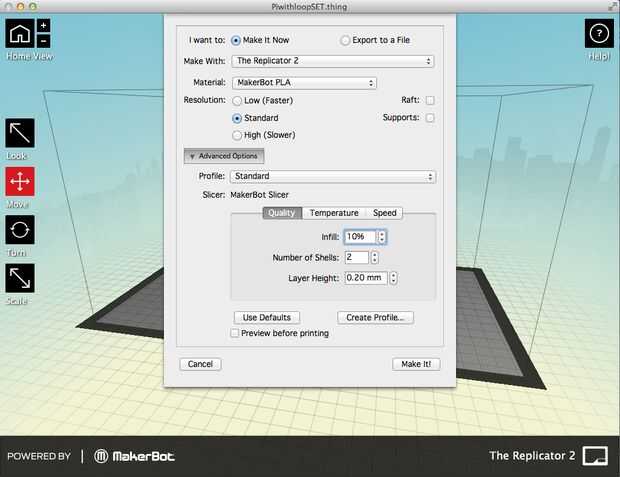Tick Preview before printing checkbox
This screenshot has width=620, height=477.
click(235, 333)
